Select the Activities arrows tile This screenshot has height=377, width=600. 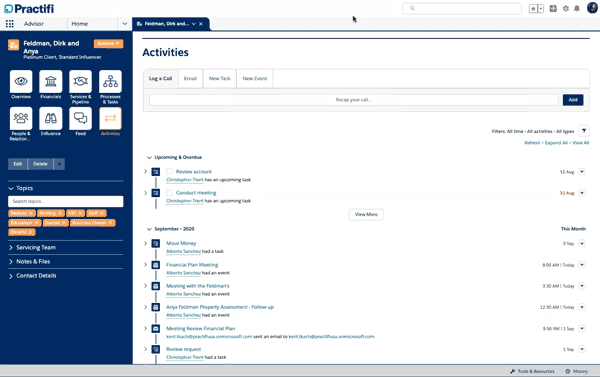click(x=110, y=118)
